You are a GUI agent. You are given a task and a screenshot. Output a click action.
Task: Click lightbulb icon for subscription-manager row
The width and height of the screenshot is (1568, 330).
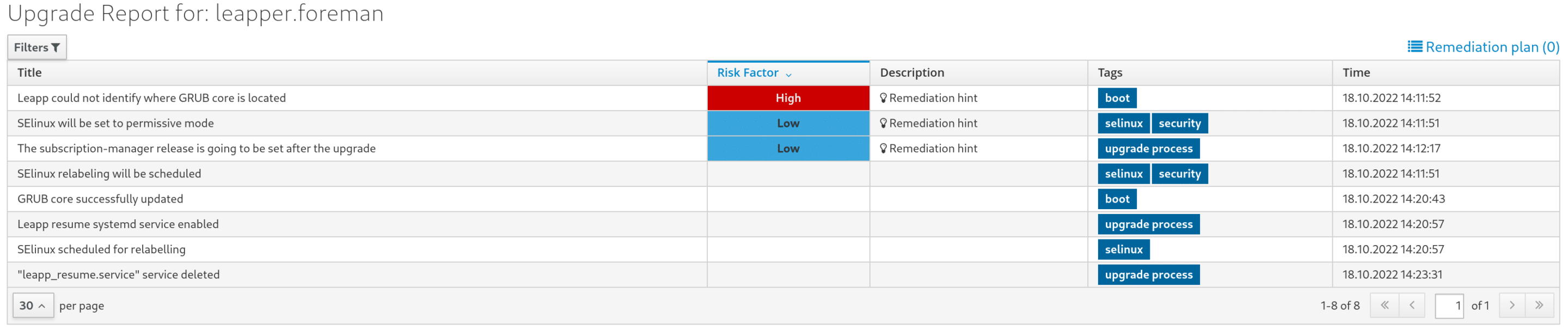coord(883,149)
